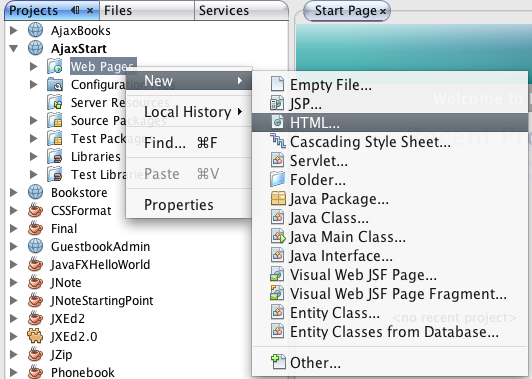Viewport: 532px width, 379px height.
Task: Choose Find… from the context menu
Action: [x=189, y=143]
